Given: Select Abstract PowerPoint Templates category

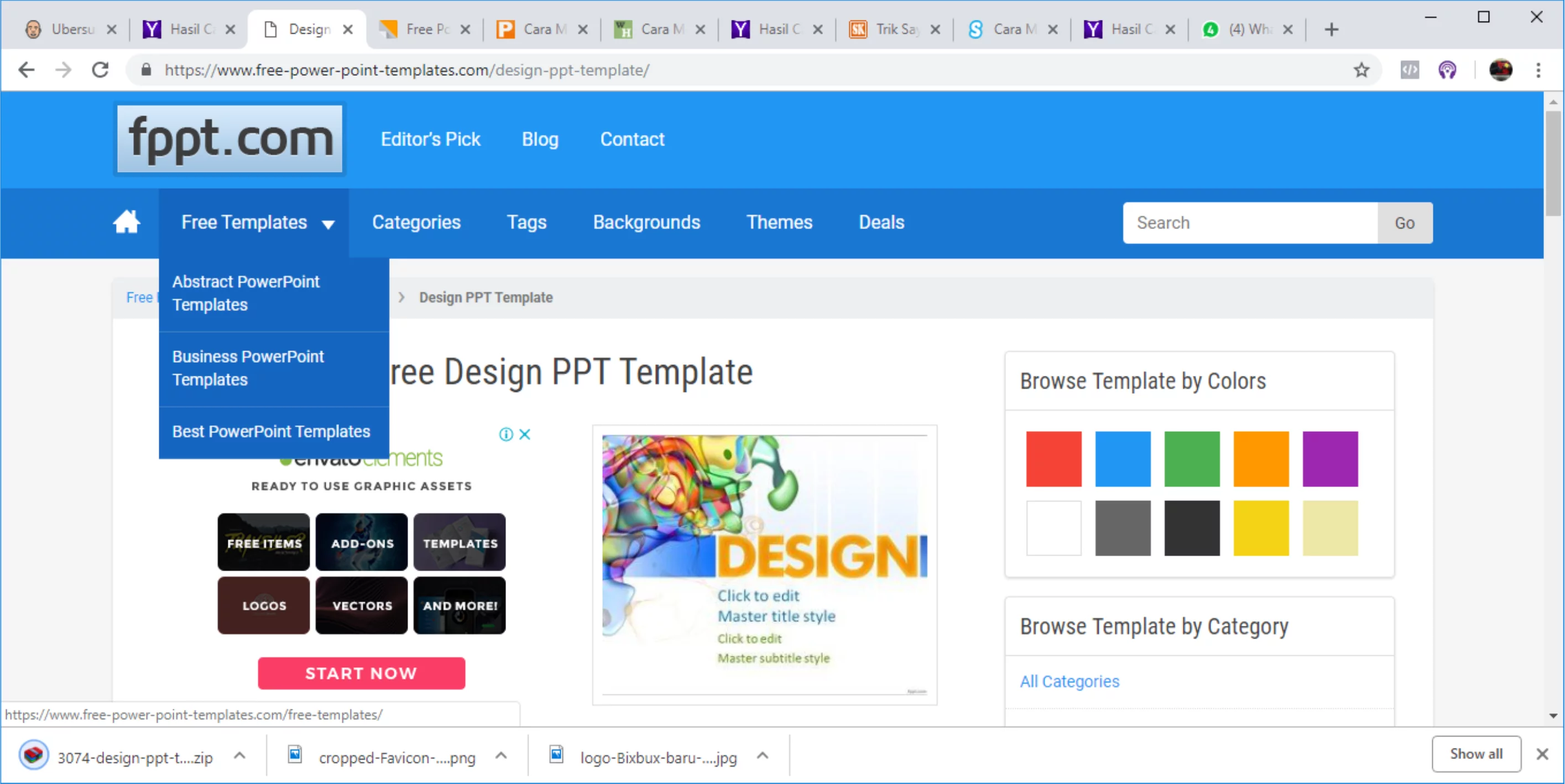Looking at the screenshot, I should 246,294.
